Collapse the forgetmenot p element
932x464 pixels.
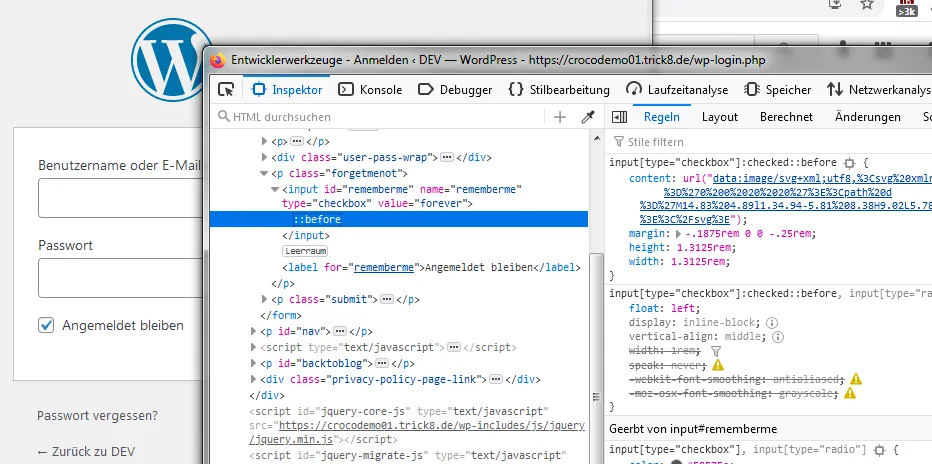[x=264, y=173]
